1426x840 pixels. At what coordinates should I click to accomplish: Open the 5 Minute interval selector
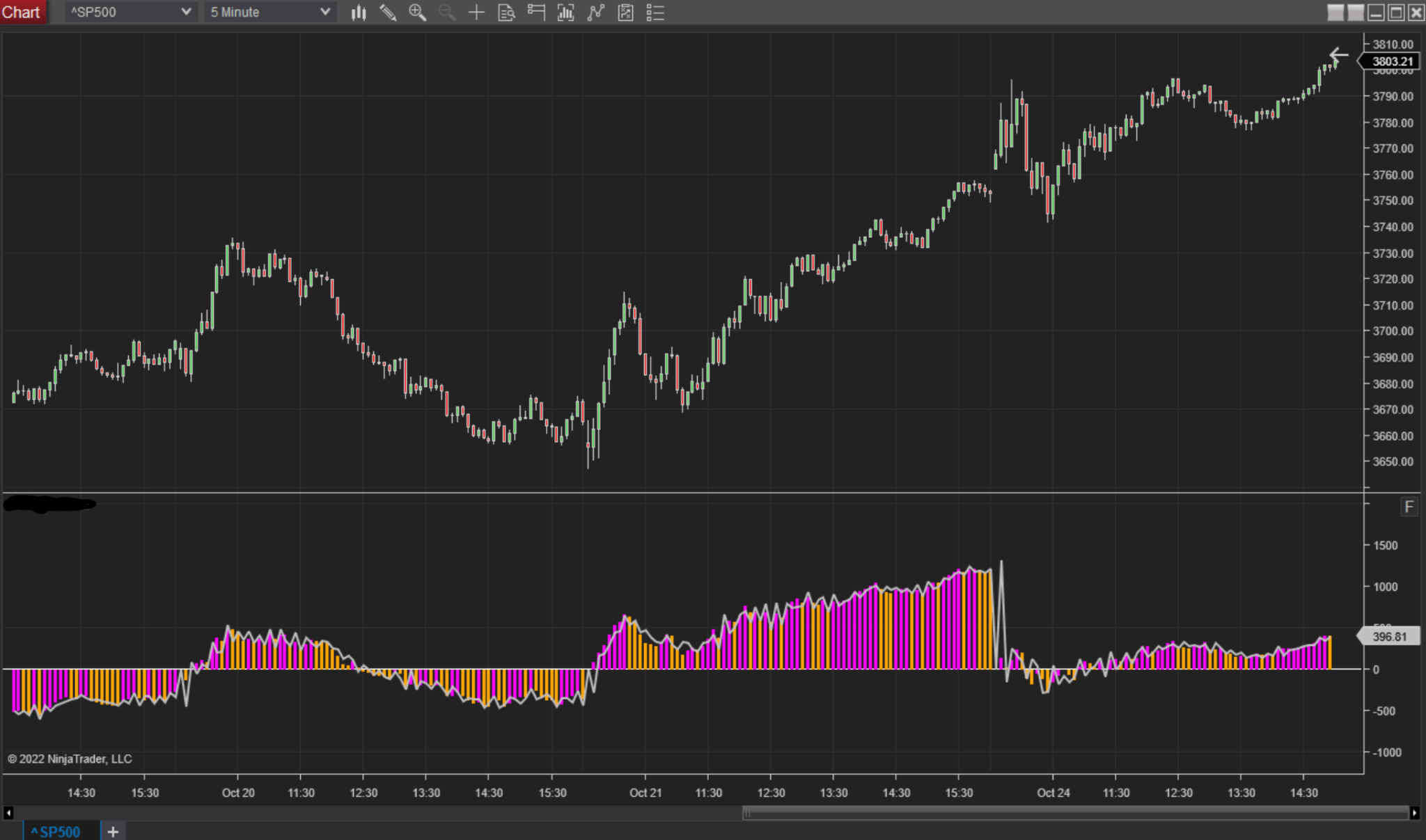pos(265,12)
